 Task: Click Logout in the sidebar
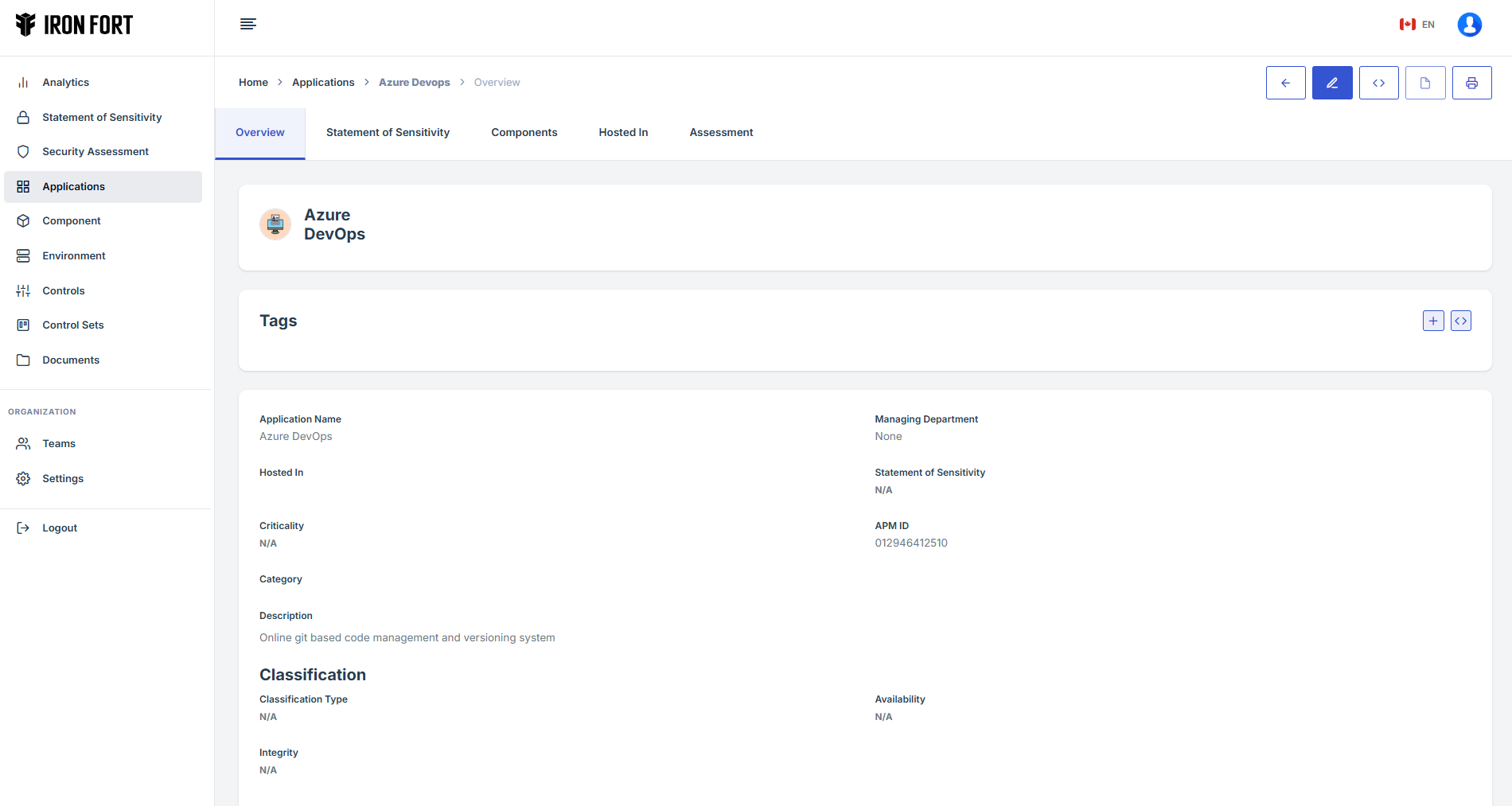click(60, 528)
